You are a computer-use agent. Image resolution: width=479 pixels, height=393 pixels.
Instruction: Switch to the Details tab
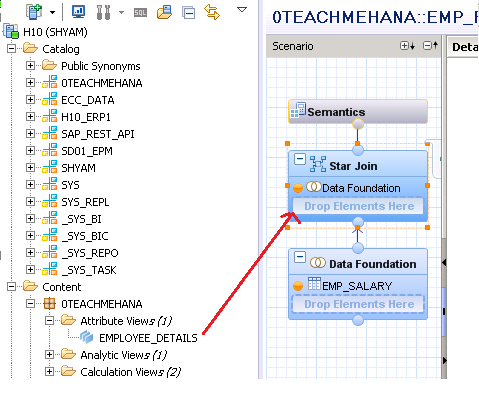[464, 47]
